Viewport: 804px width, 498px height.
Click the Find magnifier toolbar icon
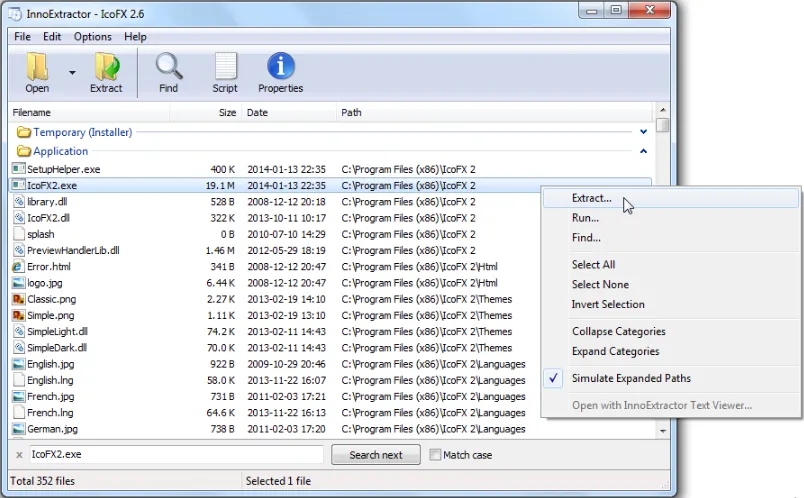pos(169,66)
